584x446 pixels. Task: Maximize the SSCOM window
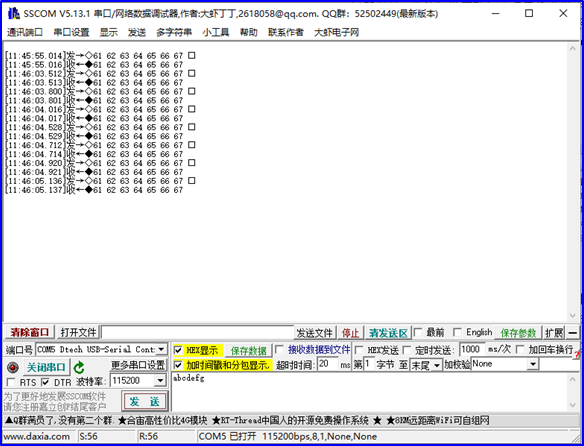pos(529,13)
